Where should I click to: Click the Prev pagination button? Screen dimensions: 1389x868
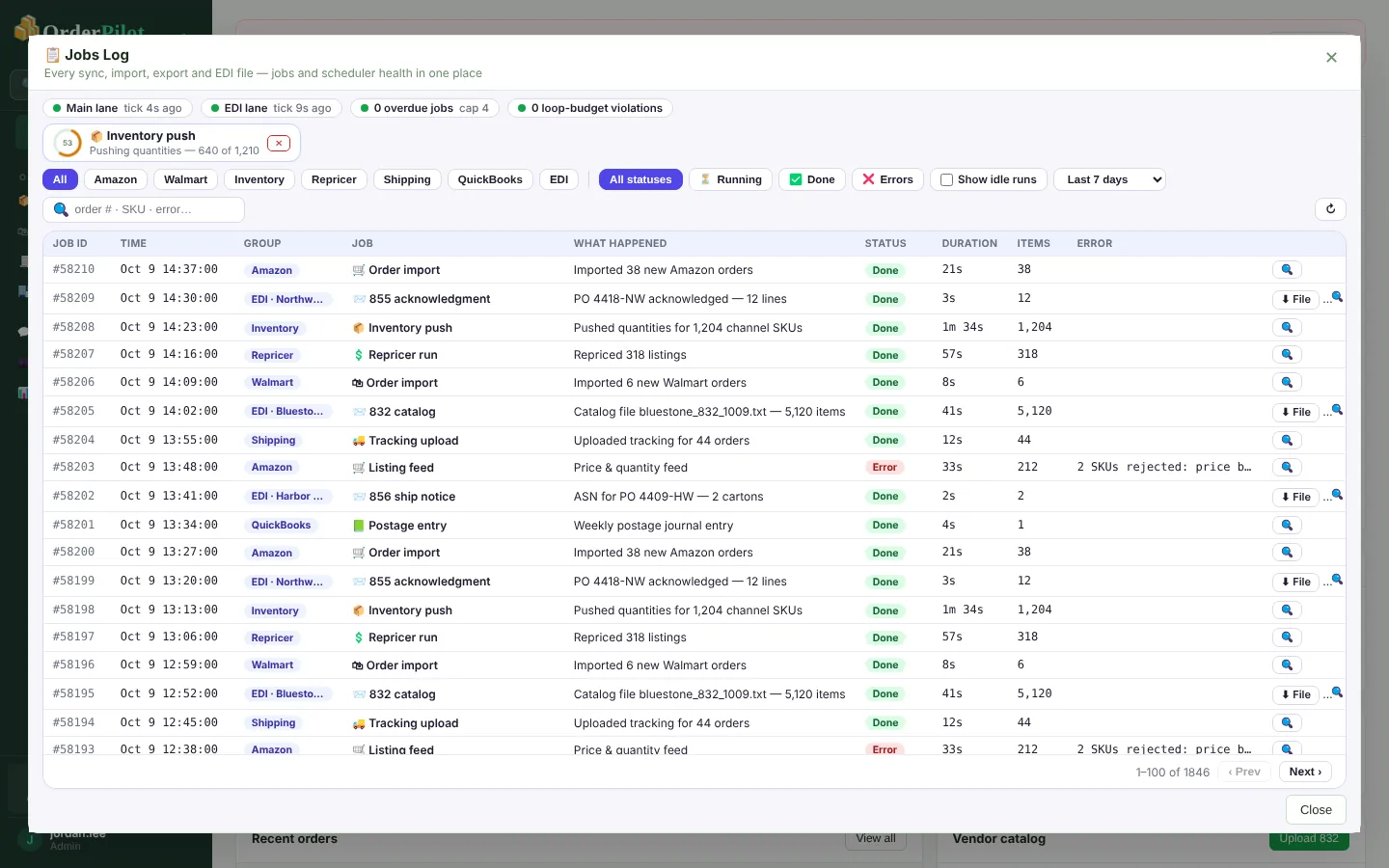(1244, 772)
